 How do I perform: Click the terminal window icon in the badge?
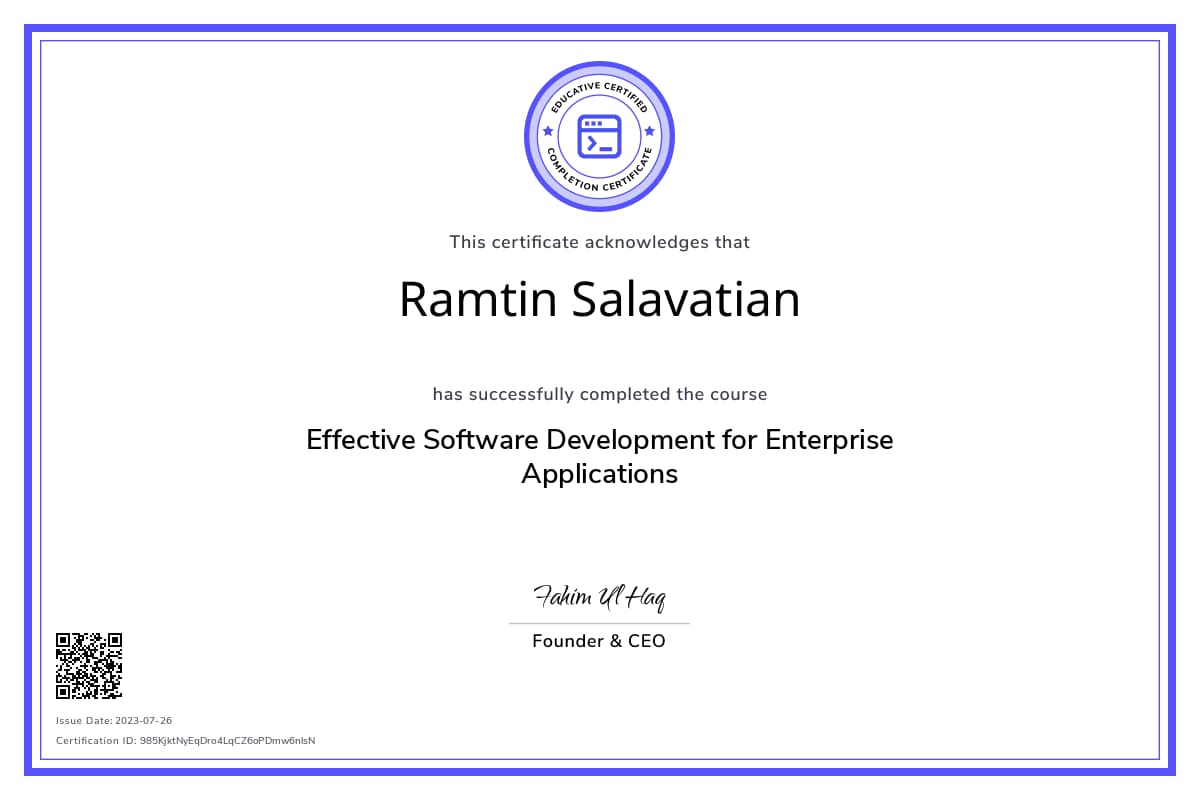point(599,136)
